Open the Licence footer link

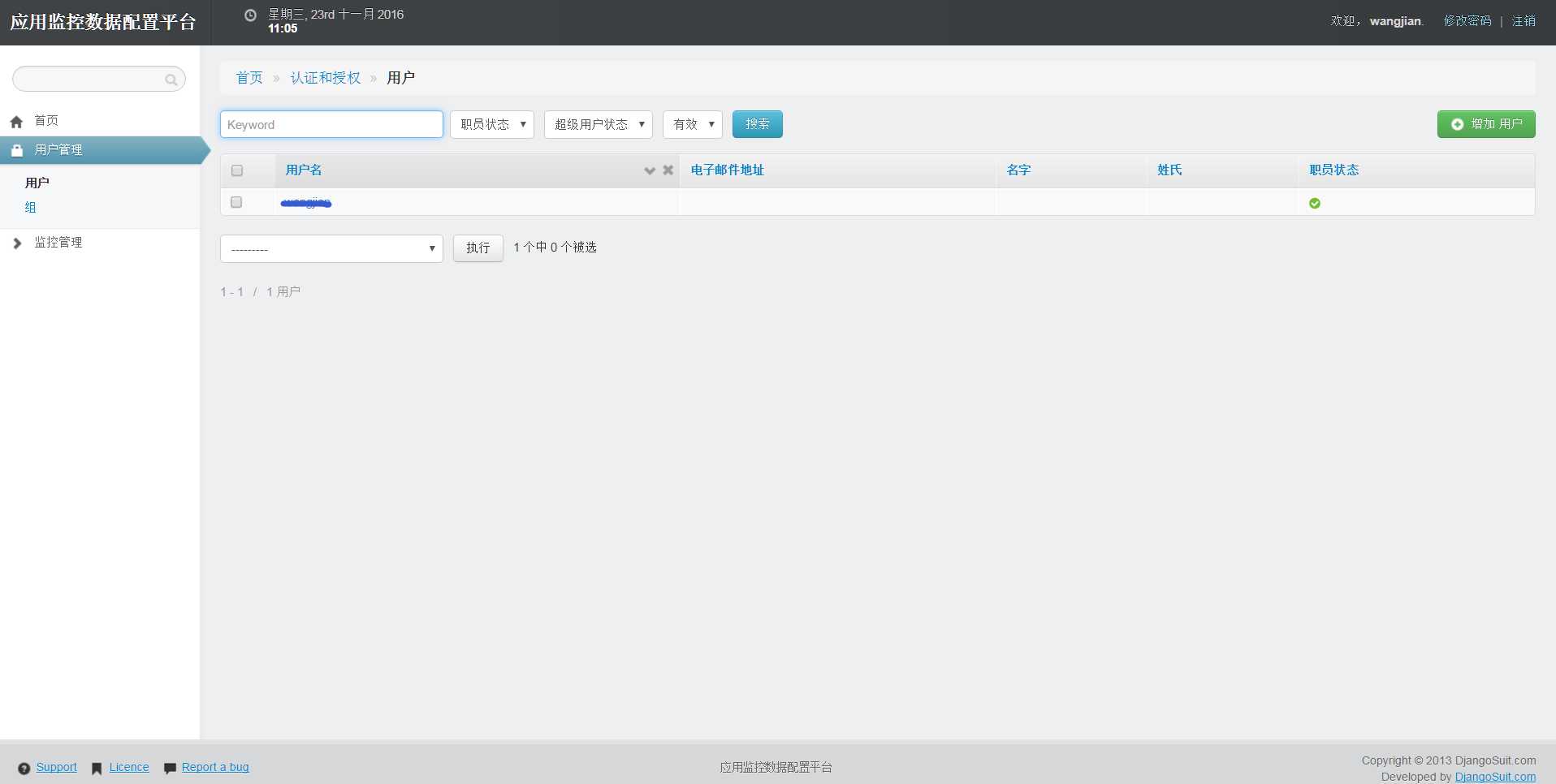click(129, 767)
